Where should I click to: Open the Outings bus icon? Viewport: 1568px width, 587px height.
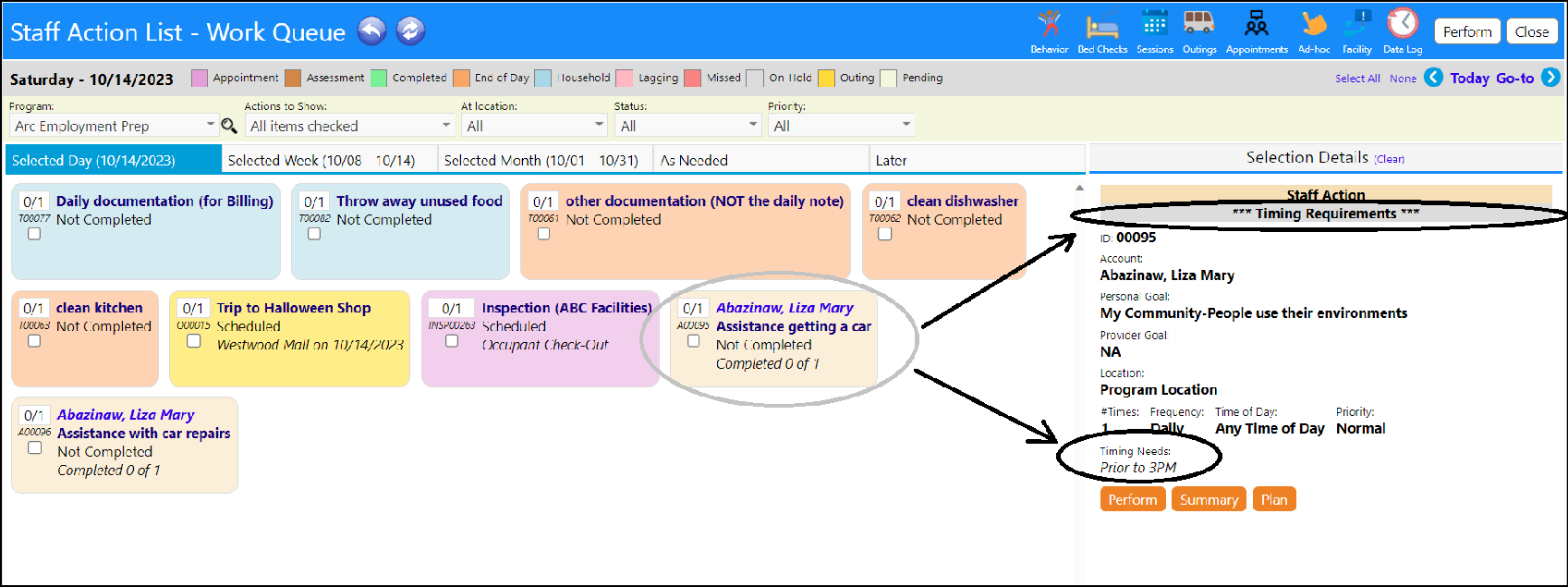tap(1199, 31)
